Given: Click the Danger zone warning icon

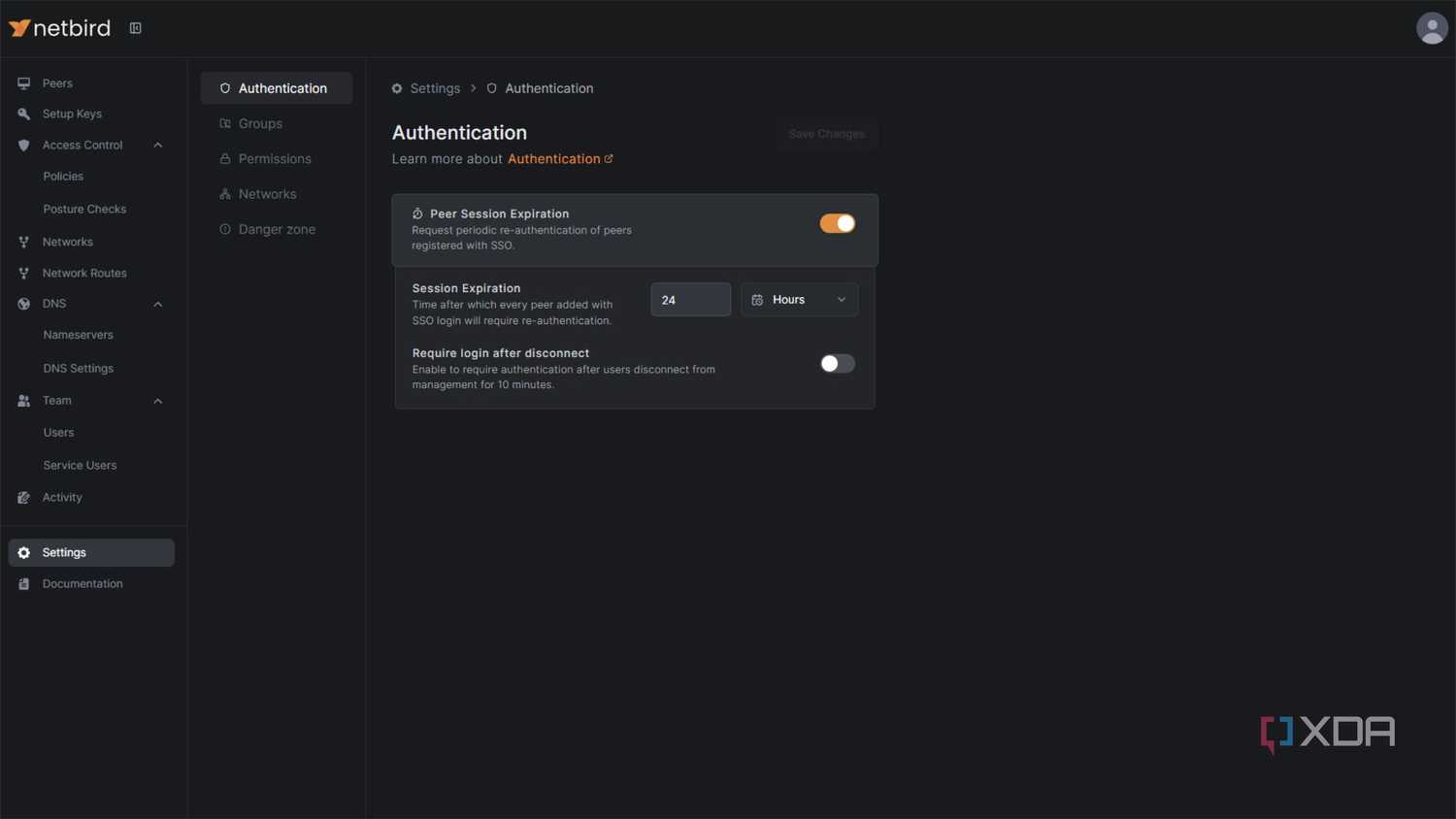Looking at the screenshot, I should tap(225, 229).
